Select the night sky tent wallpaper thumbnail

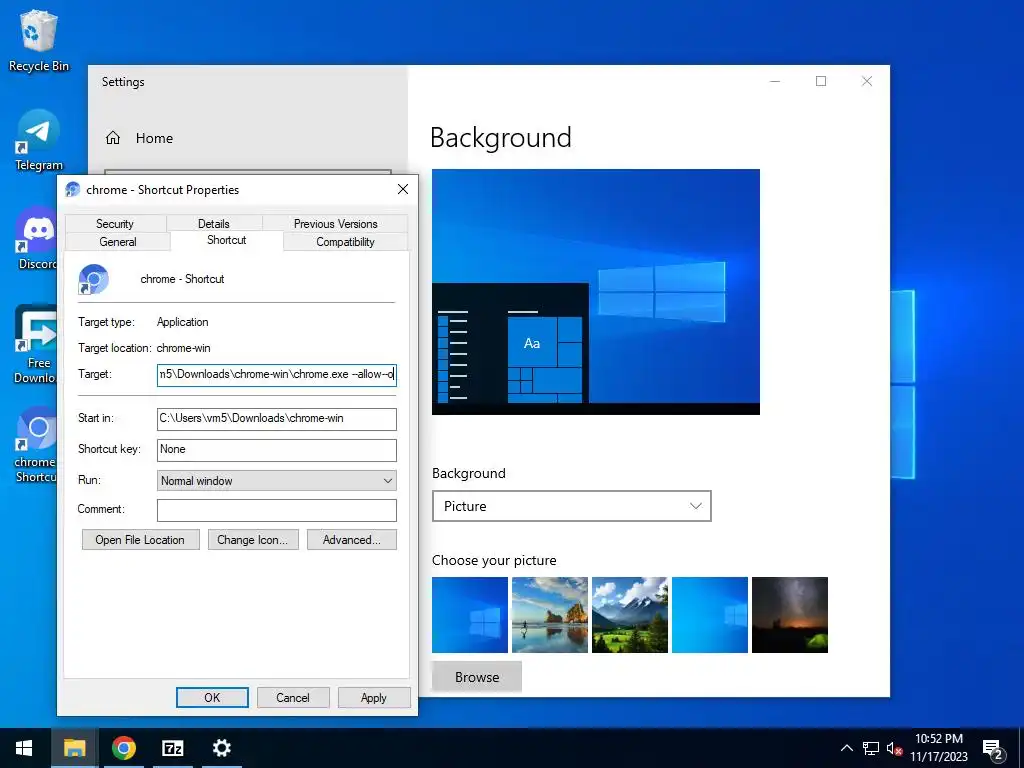click(790, 615)
